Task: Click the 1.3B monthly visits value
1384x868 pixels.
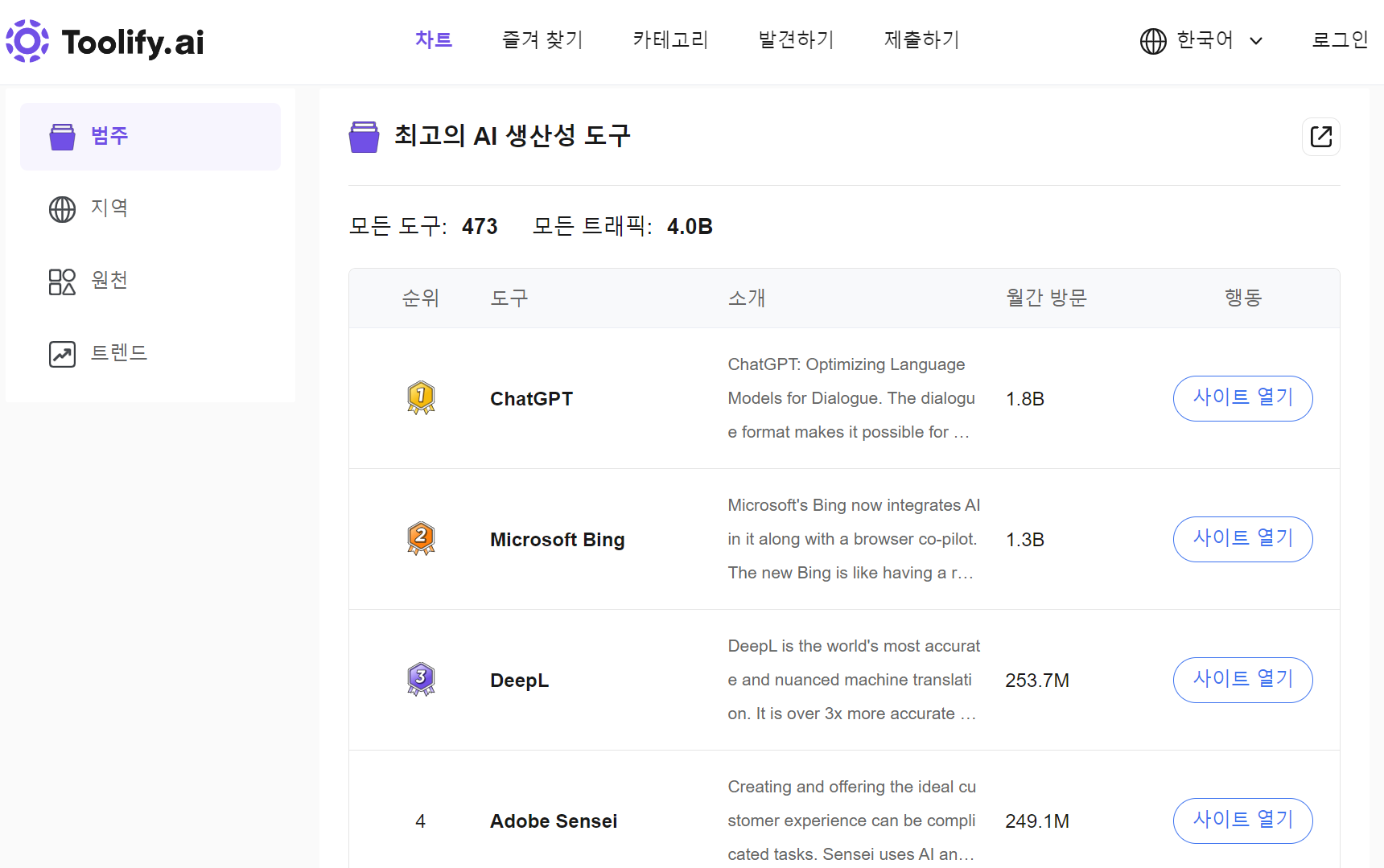Action: tap(1025, 540)
